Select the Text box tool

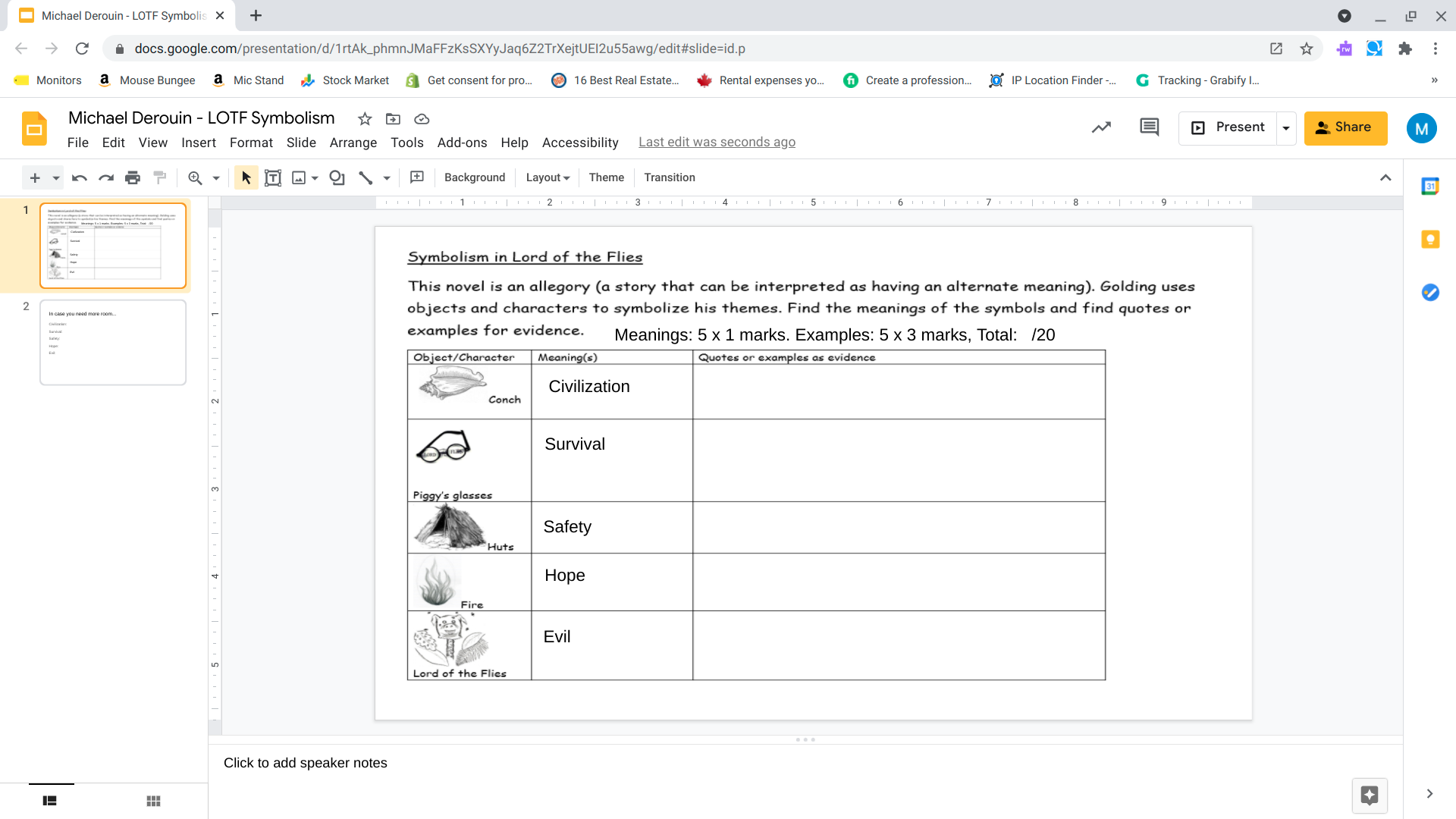[273, 177]
